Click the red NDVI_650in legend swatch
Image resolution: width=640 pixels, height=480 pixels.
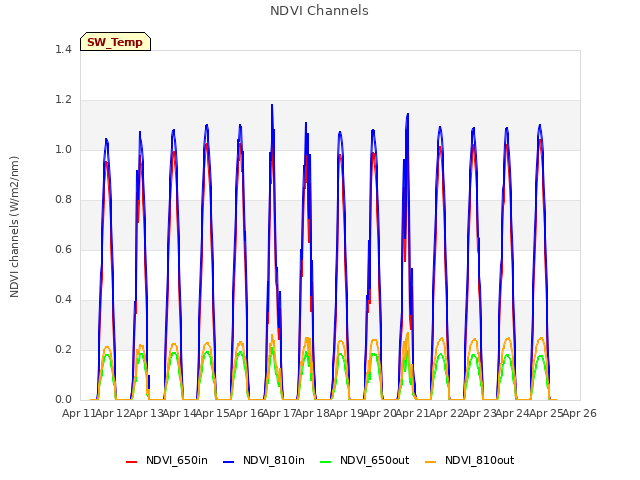[x=131, y=462]
